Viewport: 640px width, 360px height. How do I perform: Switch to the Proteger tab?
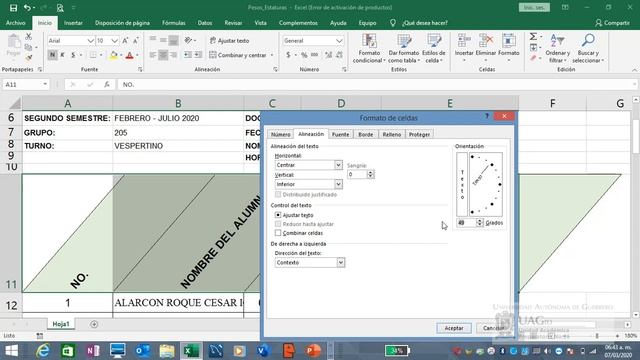[419, 134]
